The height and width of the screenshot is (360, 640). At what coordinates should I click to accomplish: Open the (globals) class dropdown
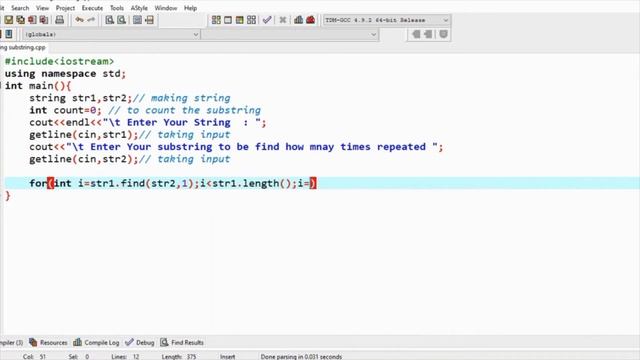point(111,34)
